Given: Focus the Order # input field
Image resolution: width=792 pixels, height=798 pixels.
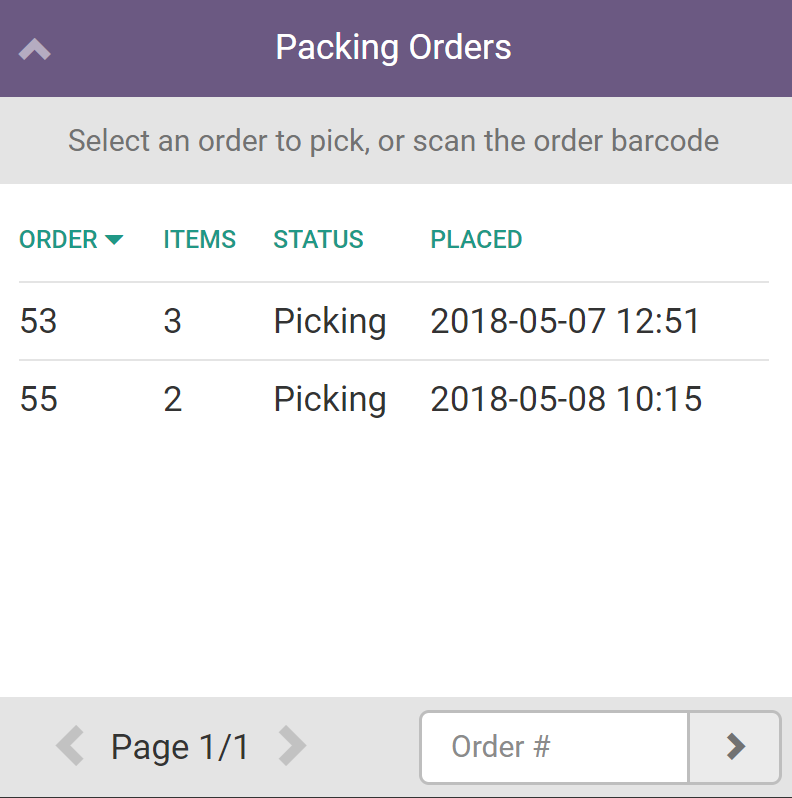Looking at the screenshot, I should click(554, 746).
